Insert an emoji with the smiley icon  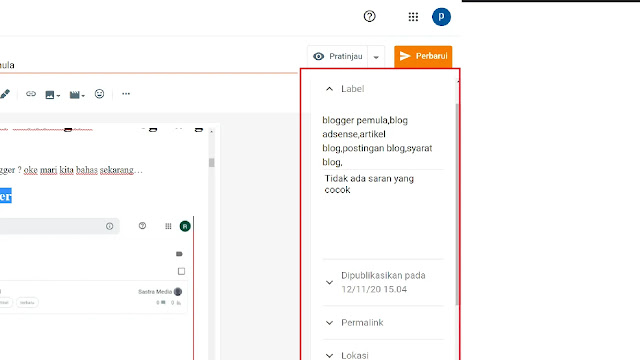tap(99, 94)
